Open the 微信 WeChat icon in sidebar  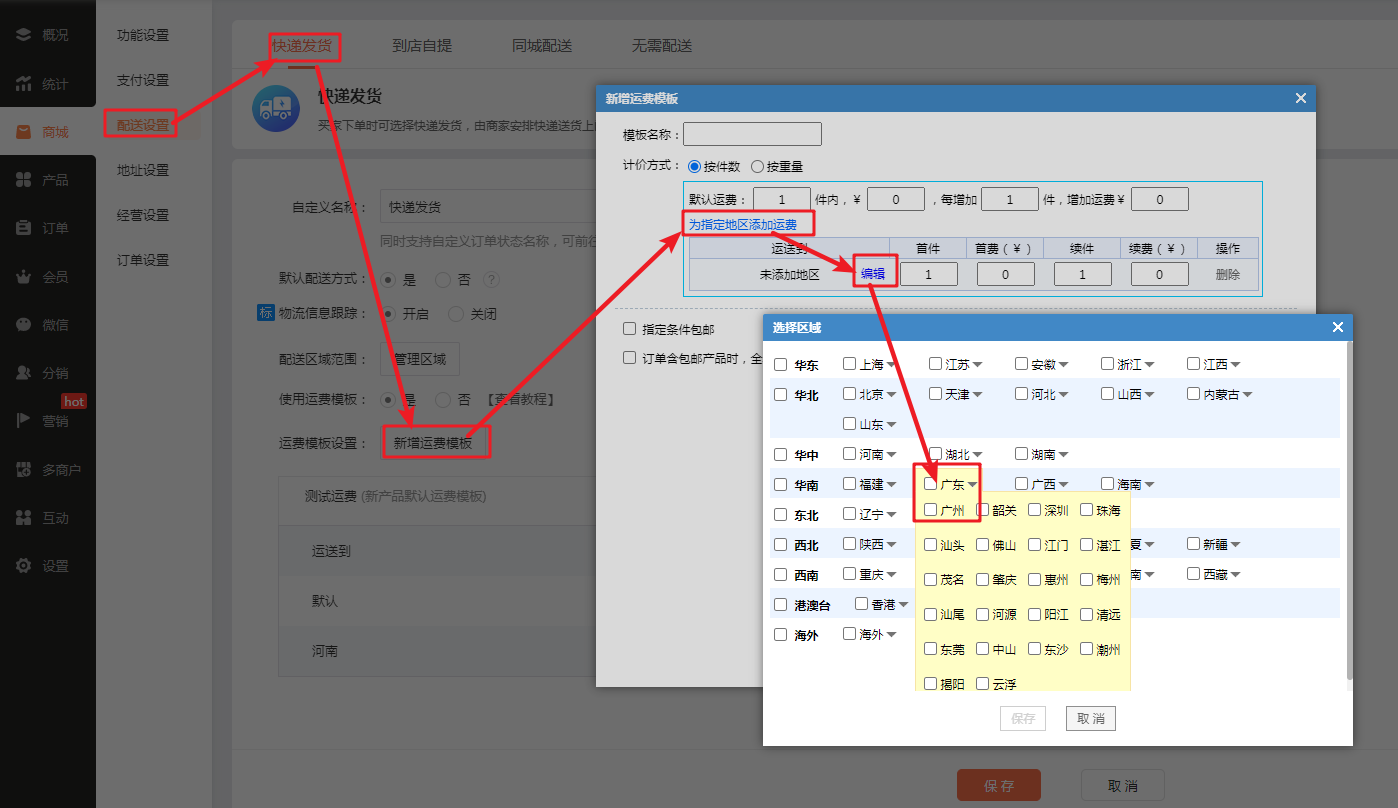[x=23, y=325]
